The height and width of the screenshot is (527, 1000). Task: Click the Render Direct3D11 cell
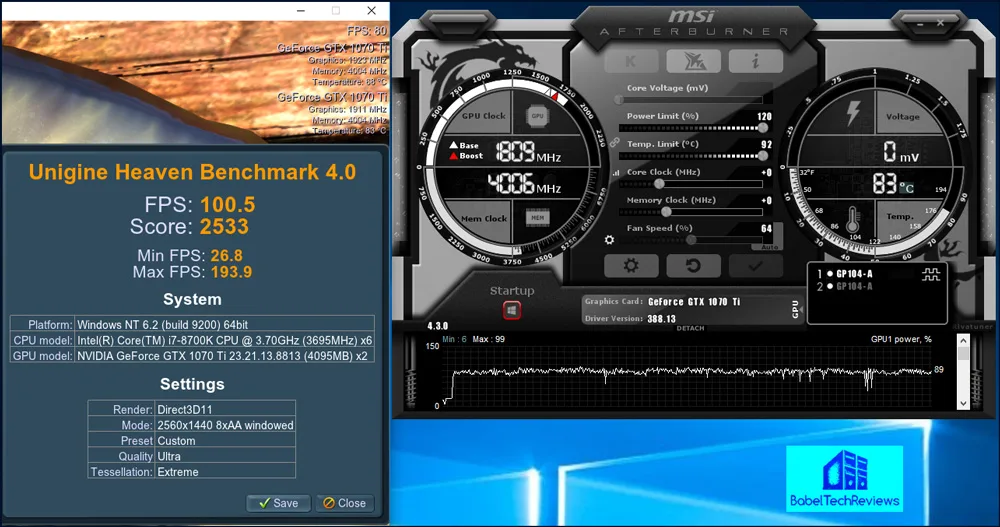coord(225,409)
